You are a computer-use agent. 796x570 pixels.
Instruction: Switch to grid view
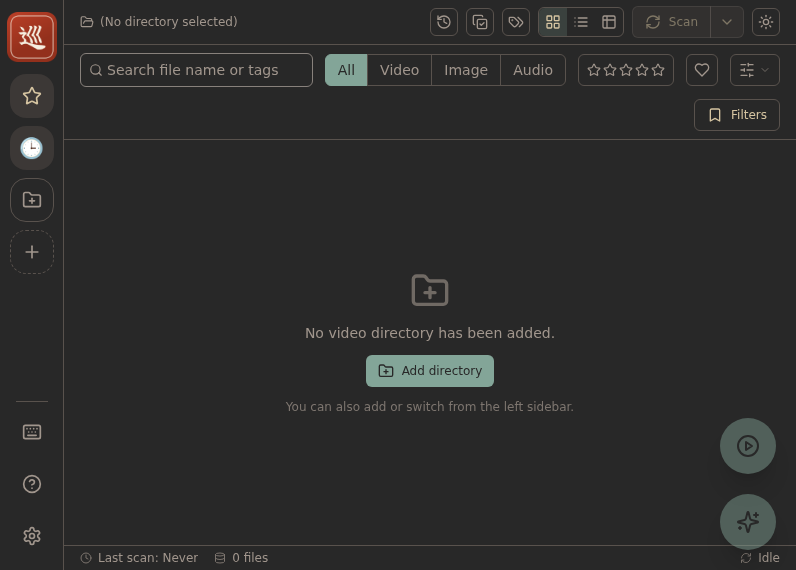(553, 22)
